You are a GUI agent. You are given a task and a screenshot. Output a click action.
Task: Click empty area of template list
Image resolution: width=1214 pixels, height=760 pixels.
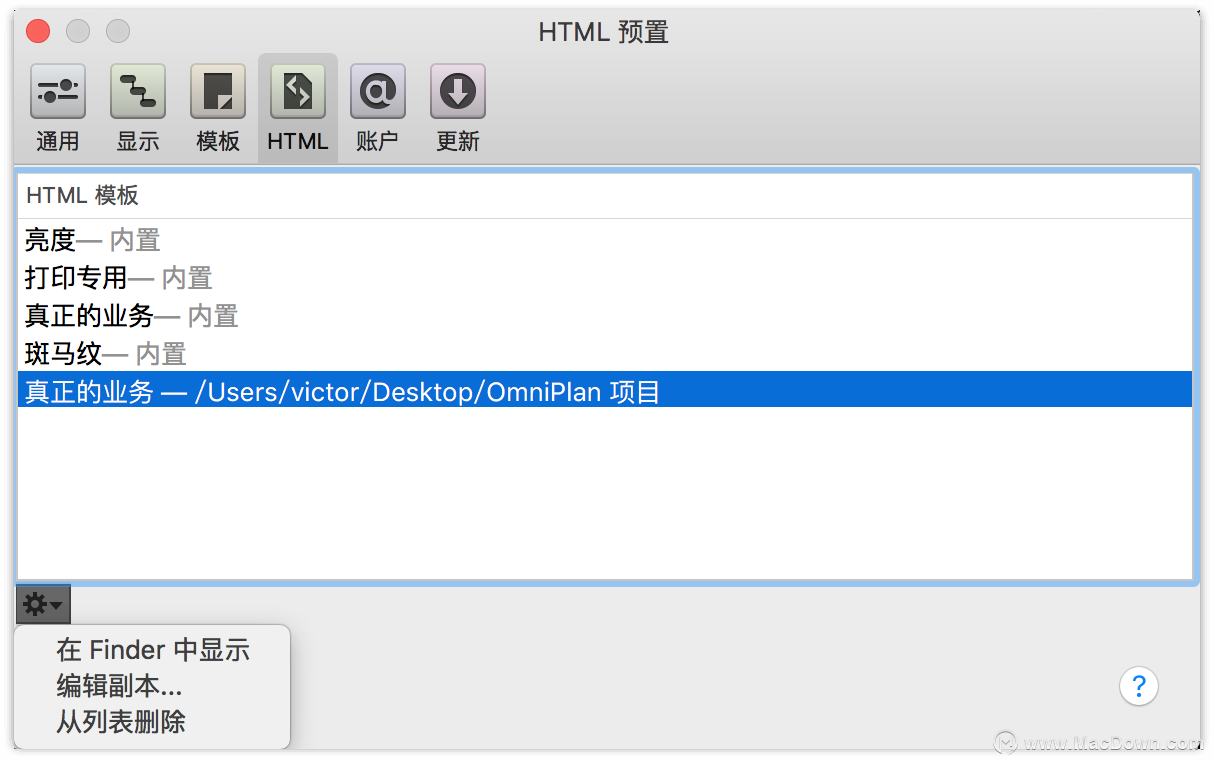[605, 492]
